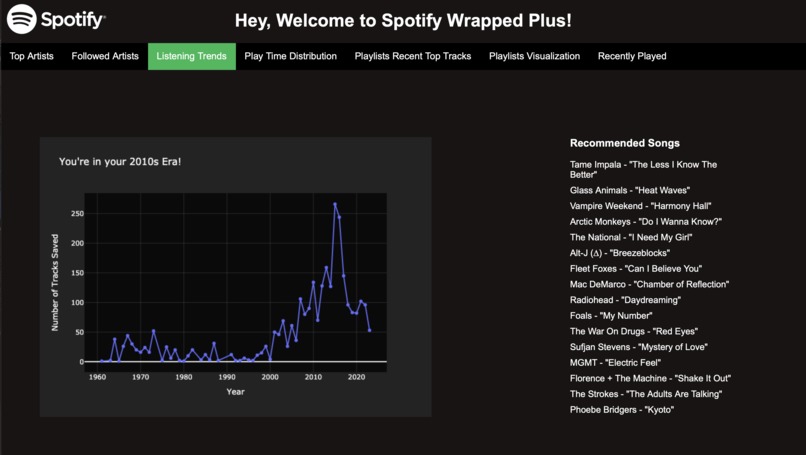
Task: Click the 100 tick label on y-axis
Action: [x=77, y=302]
